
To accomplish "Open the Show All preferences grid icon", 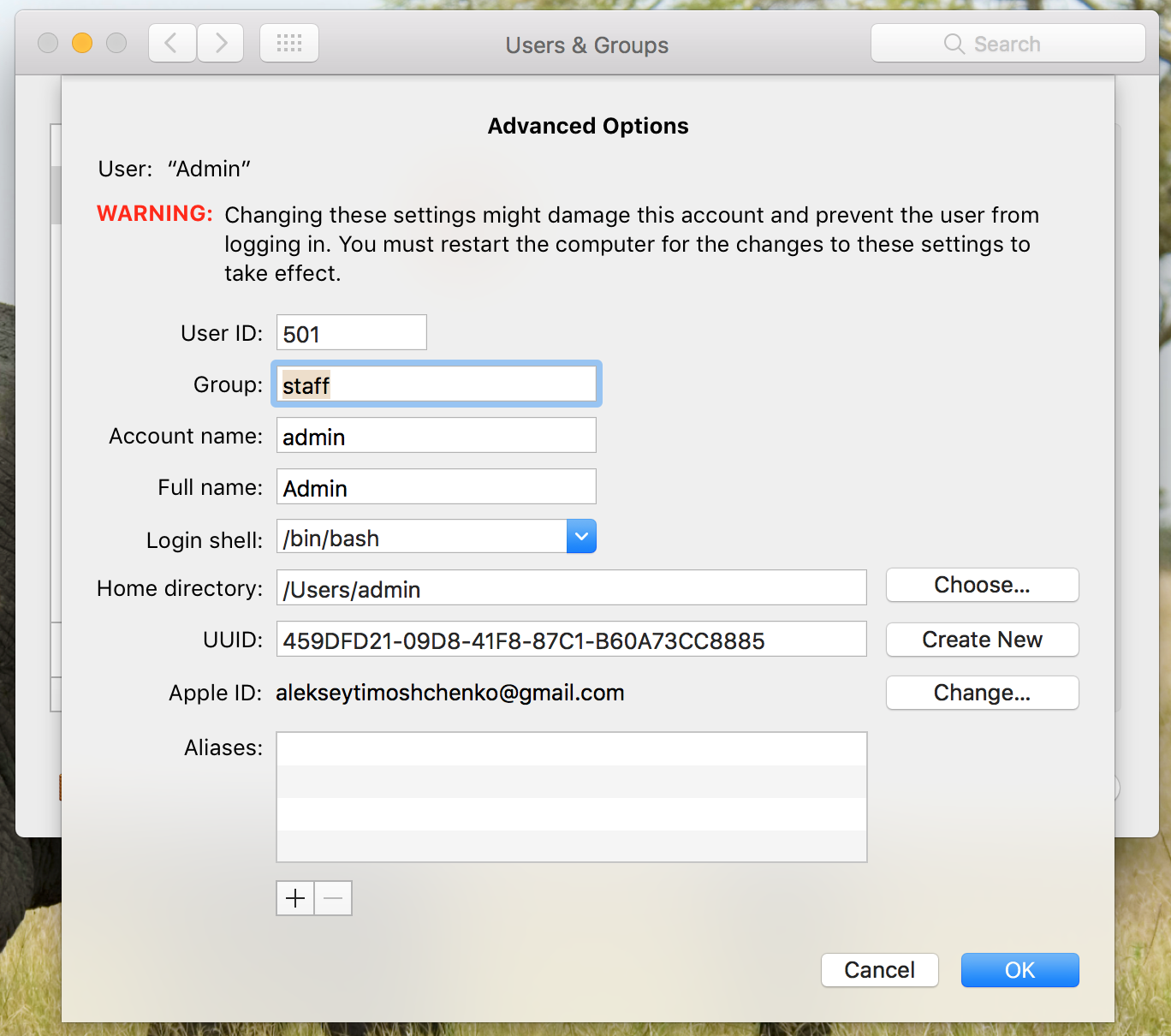I will click(288, 43).
